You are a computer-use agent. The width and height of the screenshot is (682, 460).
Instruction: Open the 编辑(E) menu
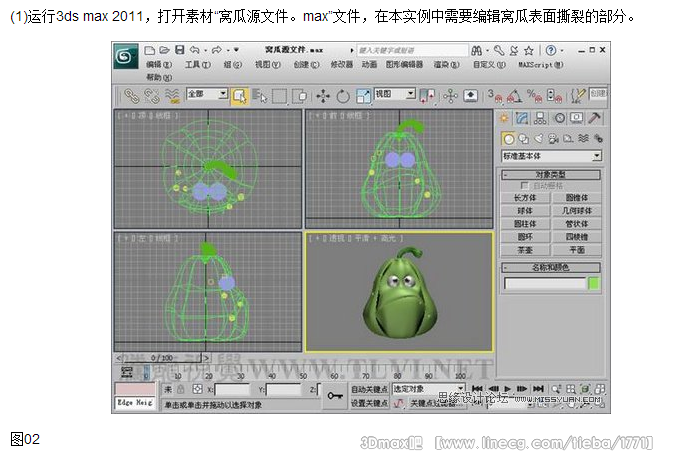159,65
